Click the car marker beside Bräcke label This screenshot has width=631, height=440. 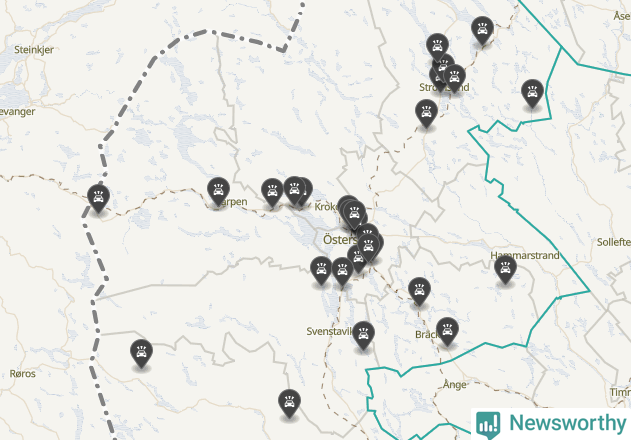coord(447,331)
